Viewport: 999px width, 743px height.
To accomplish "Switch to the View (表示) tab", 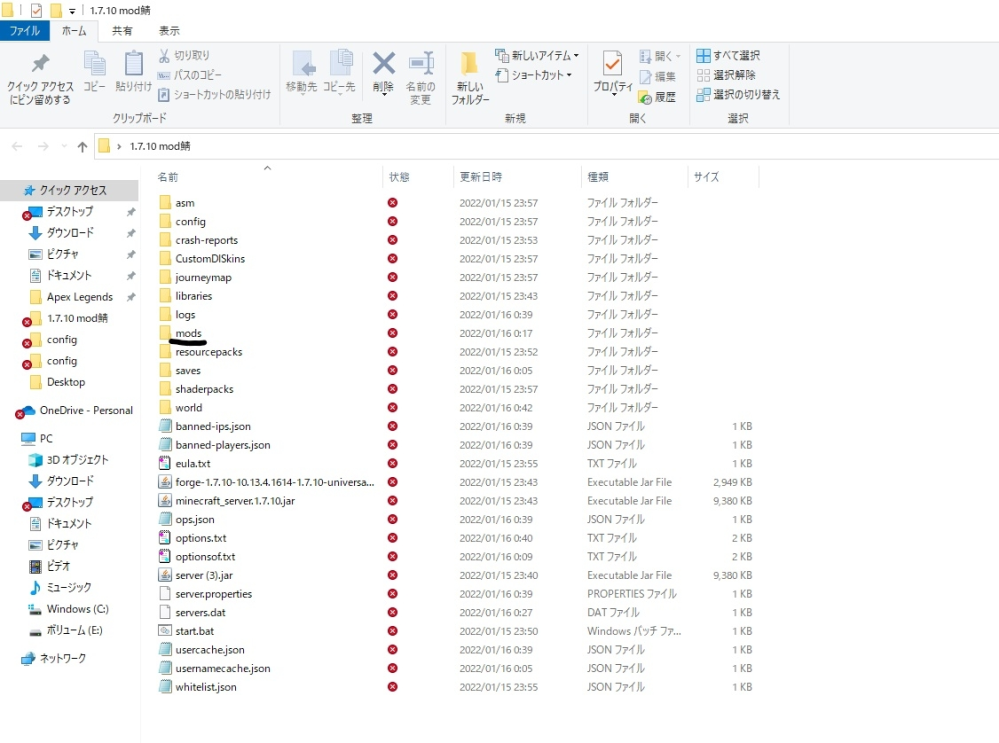I will coord(169,31).
